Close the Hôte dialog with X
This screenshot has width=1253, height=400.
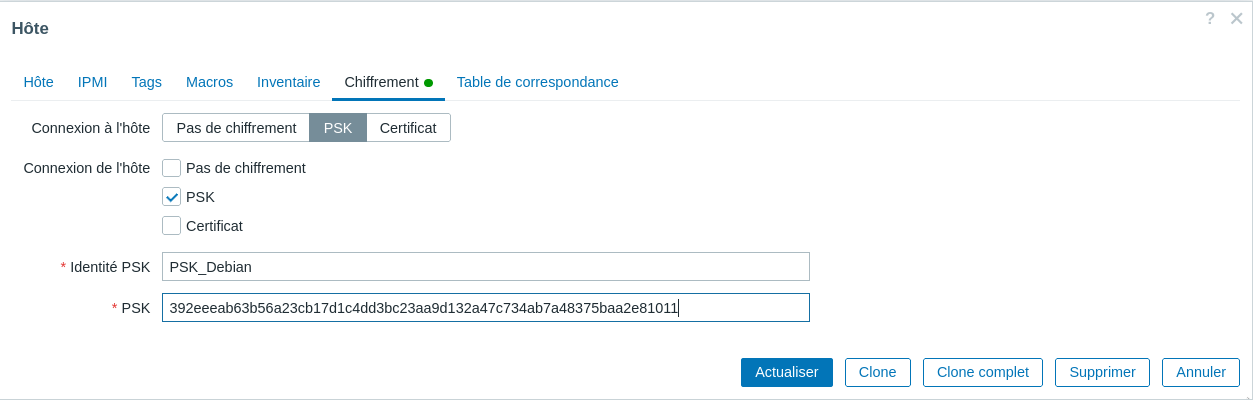tap(1237, 18)
